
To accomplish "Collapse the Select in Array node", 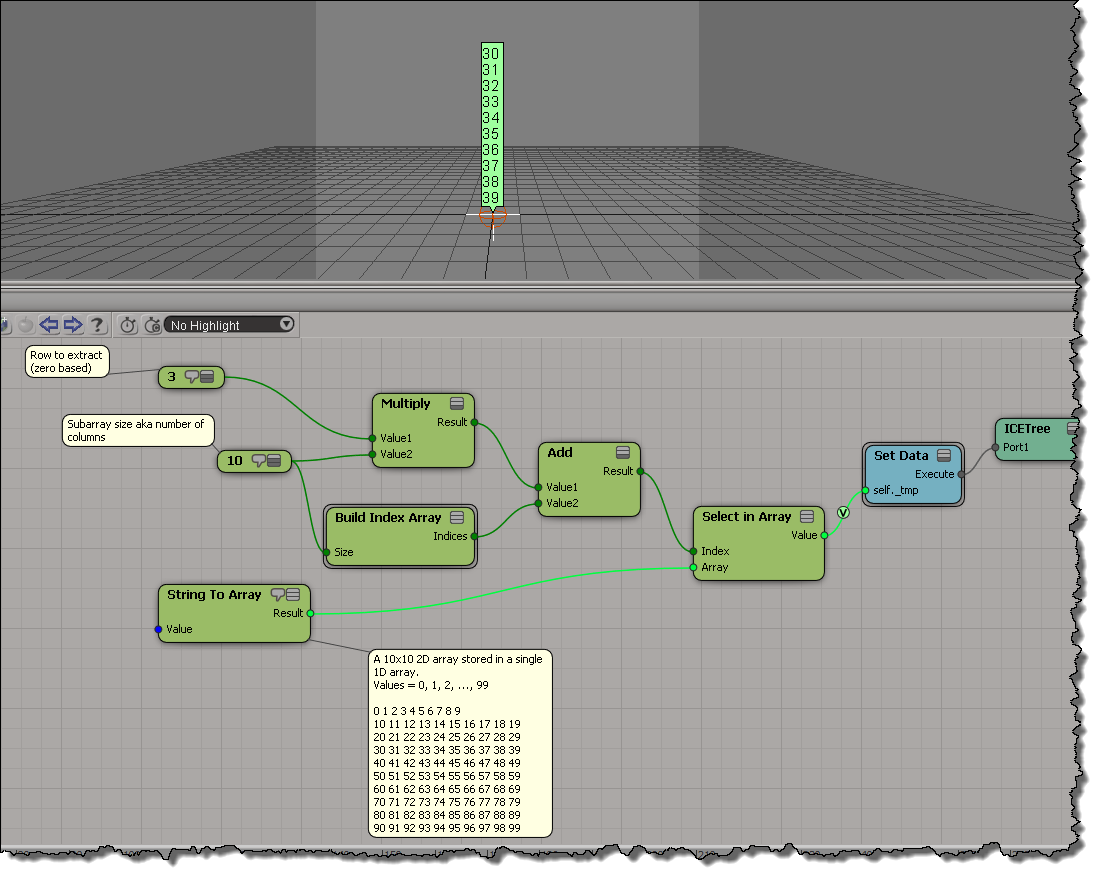I will click(x=808, y=517).
